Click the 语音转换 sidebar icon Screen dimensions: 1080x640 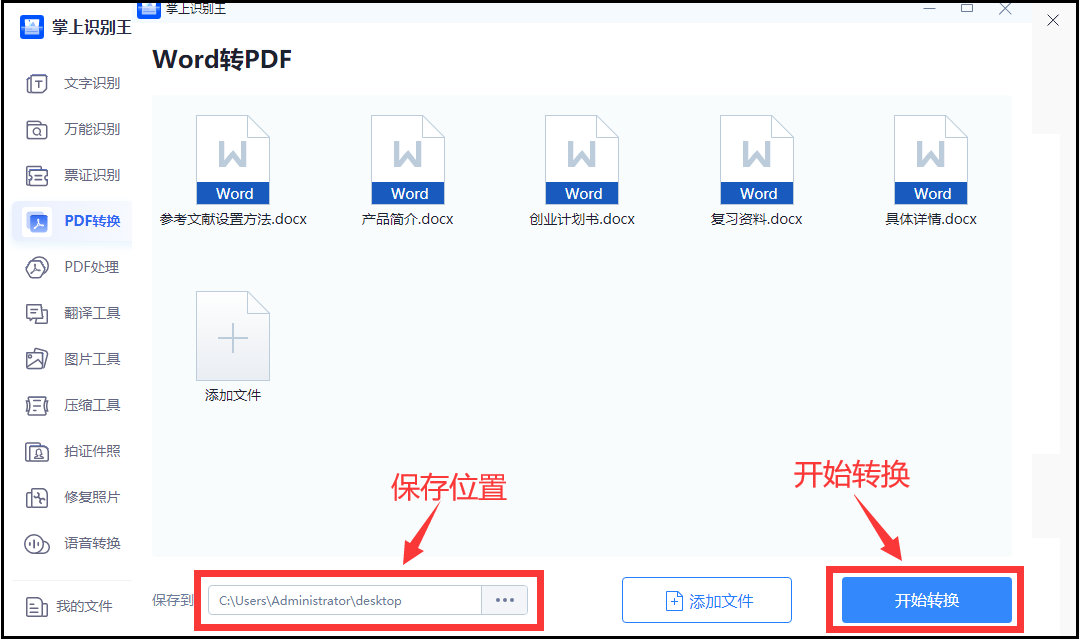[37, 544]
